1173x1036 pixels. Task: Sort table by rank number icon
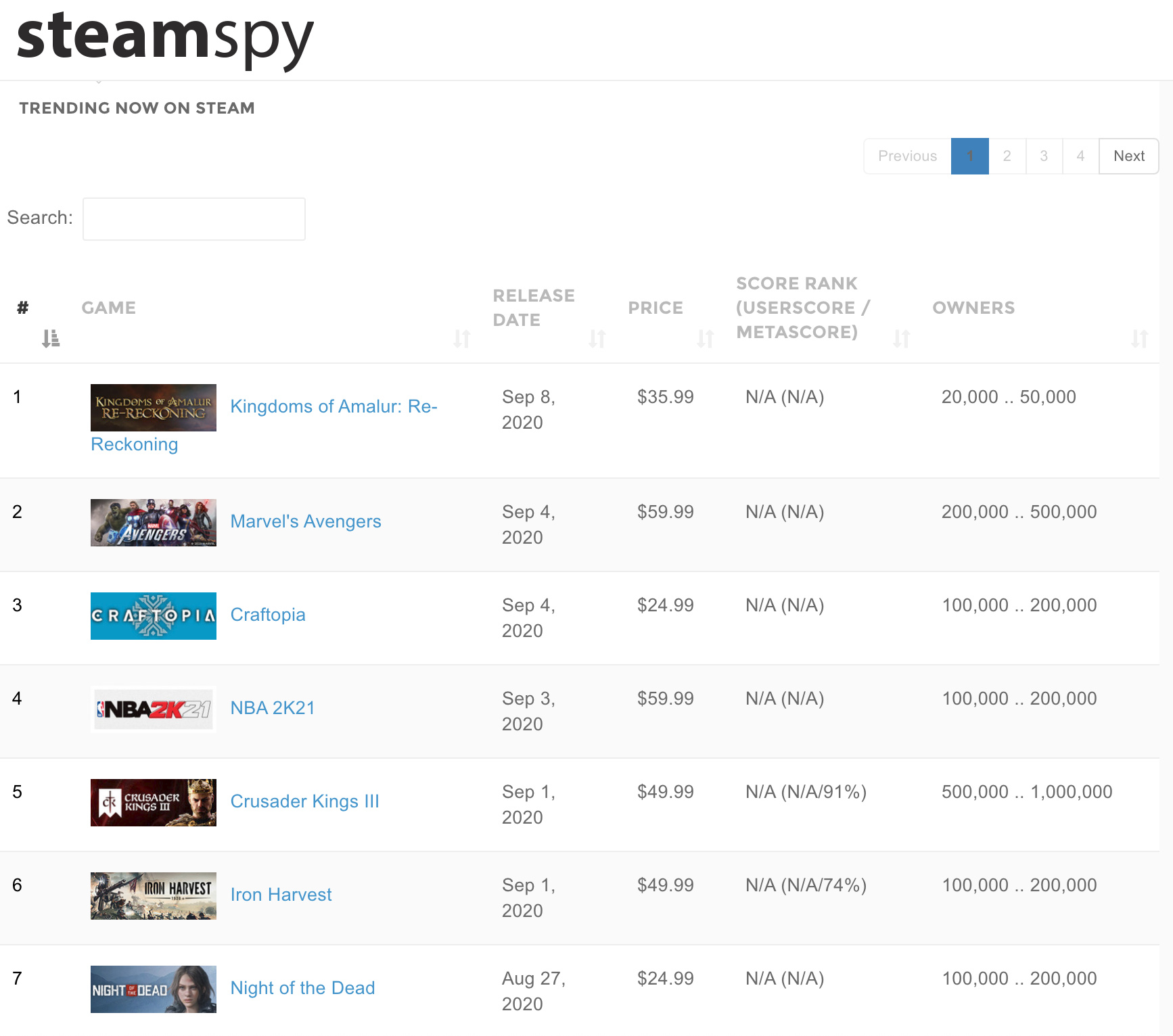[51, 338]
